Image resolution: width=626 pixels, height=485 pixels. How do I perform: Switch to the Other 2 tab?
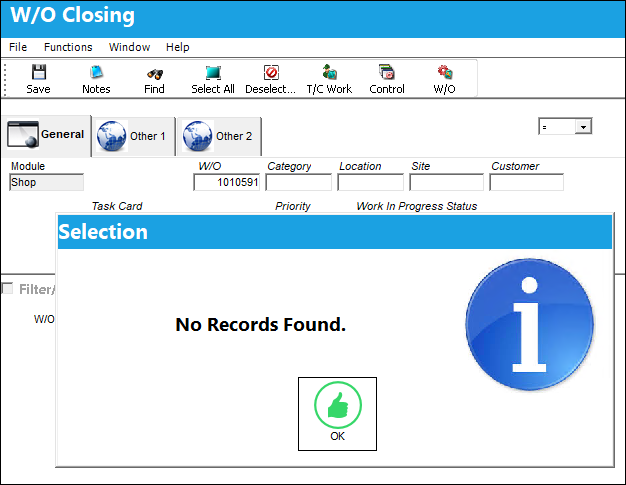pos(219,137)
